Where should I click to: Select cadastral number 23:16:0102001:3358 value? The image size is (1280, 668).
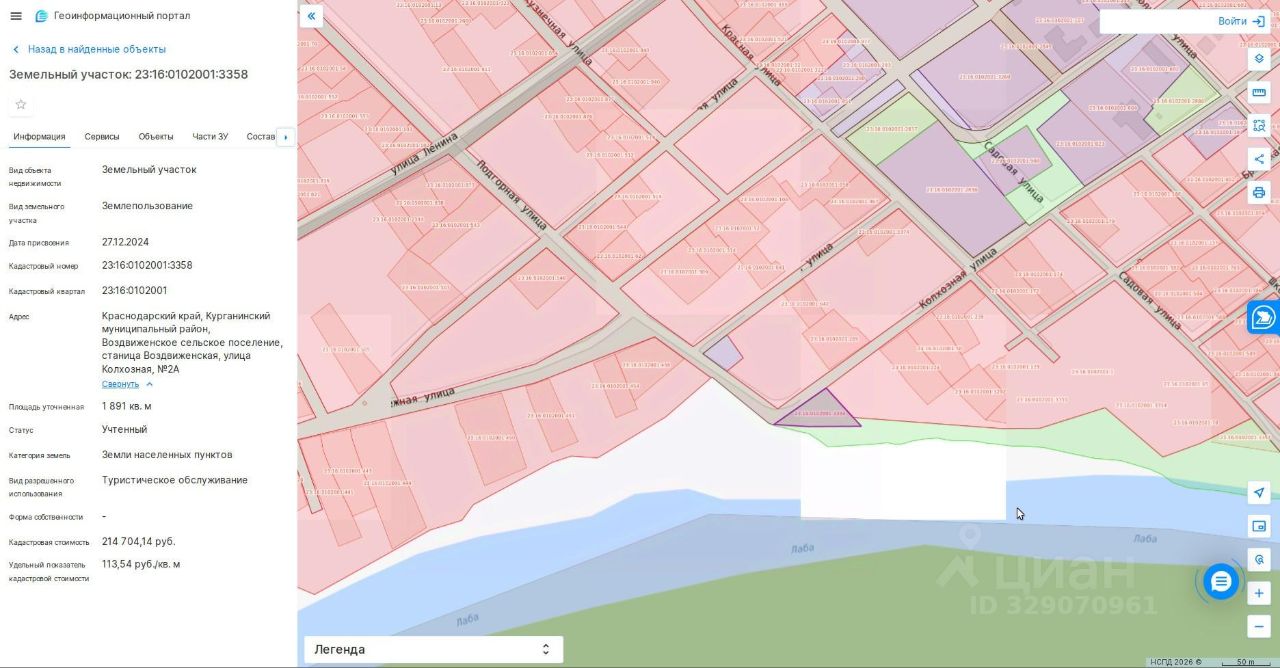click(147, 266)
